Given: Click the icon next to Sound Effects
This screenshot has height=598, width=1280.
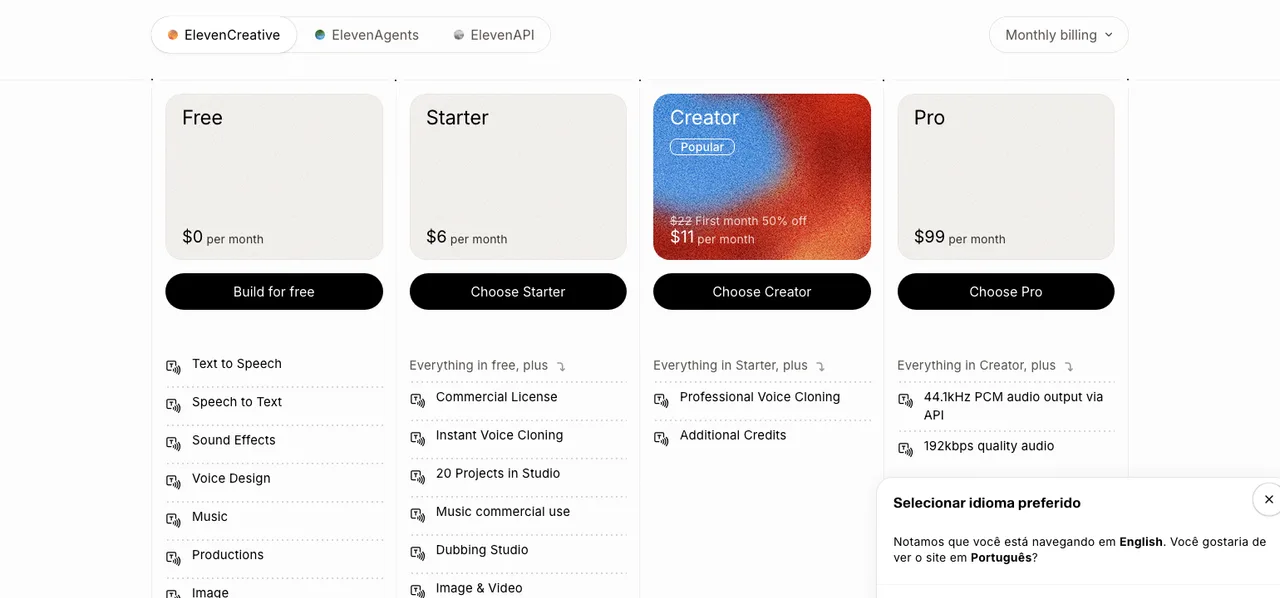Looking at the screenshot, I should [173, 442].
